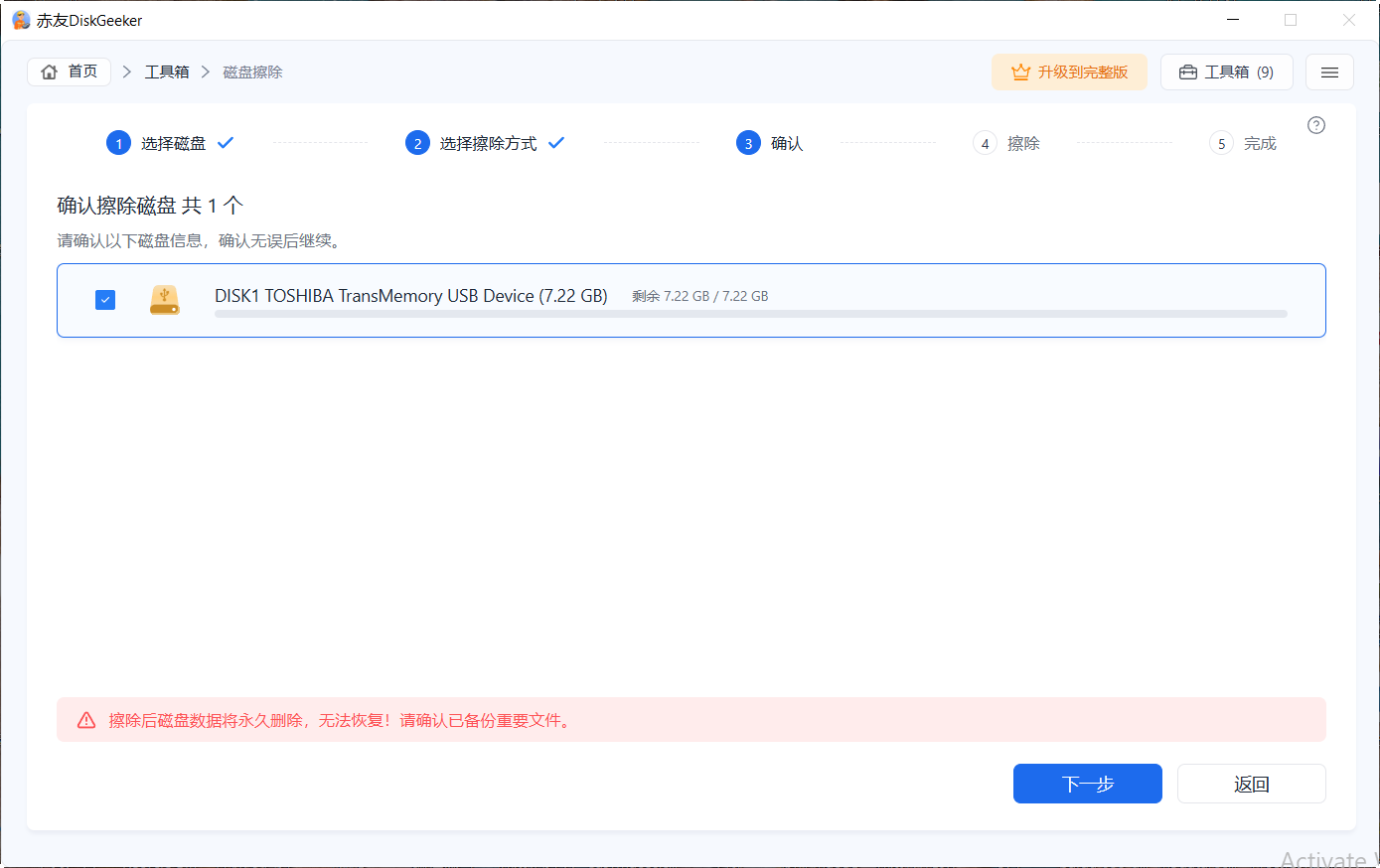Minimize the DiskGeeker window

point(1233,20)
